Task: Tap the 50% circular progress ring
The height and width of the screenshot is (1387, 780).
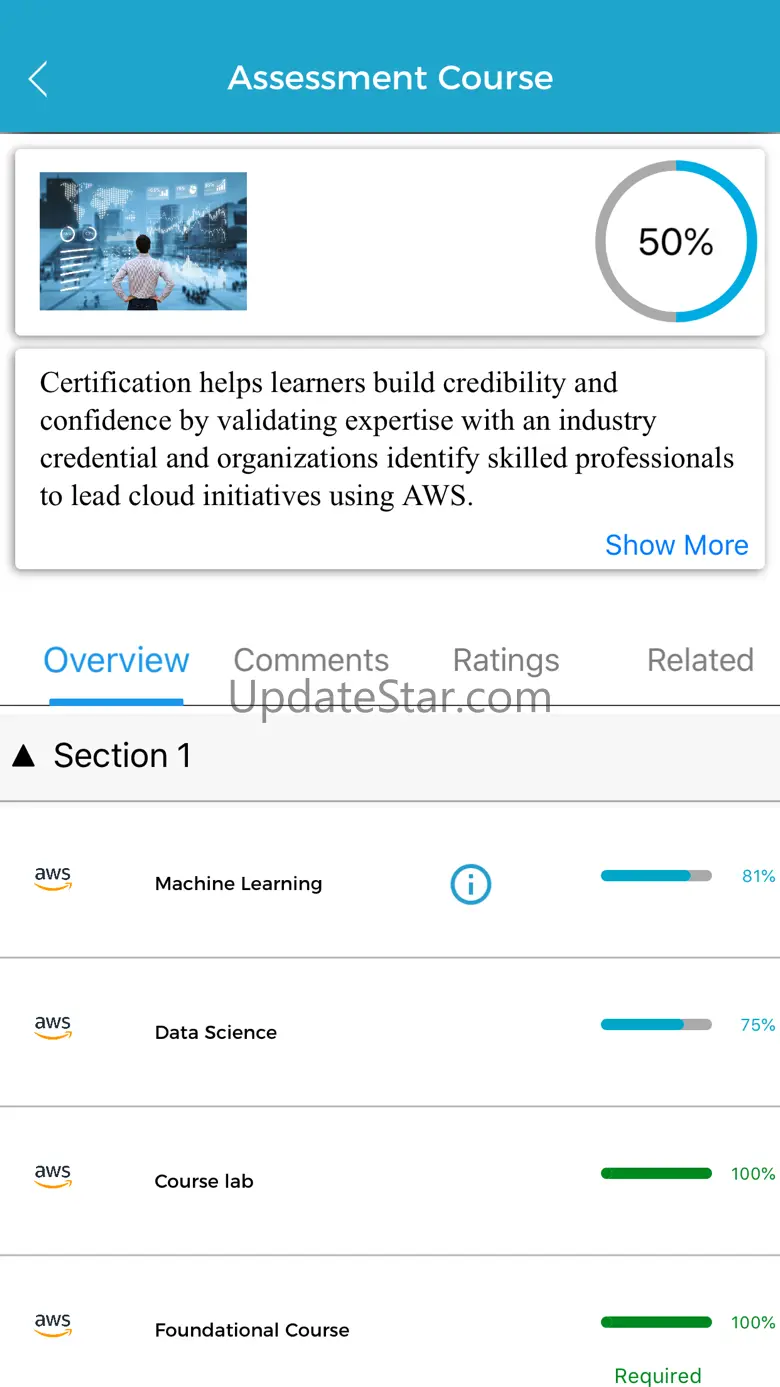Action: 676,241
